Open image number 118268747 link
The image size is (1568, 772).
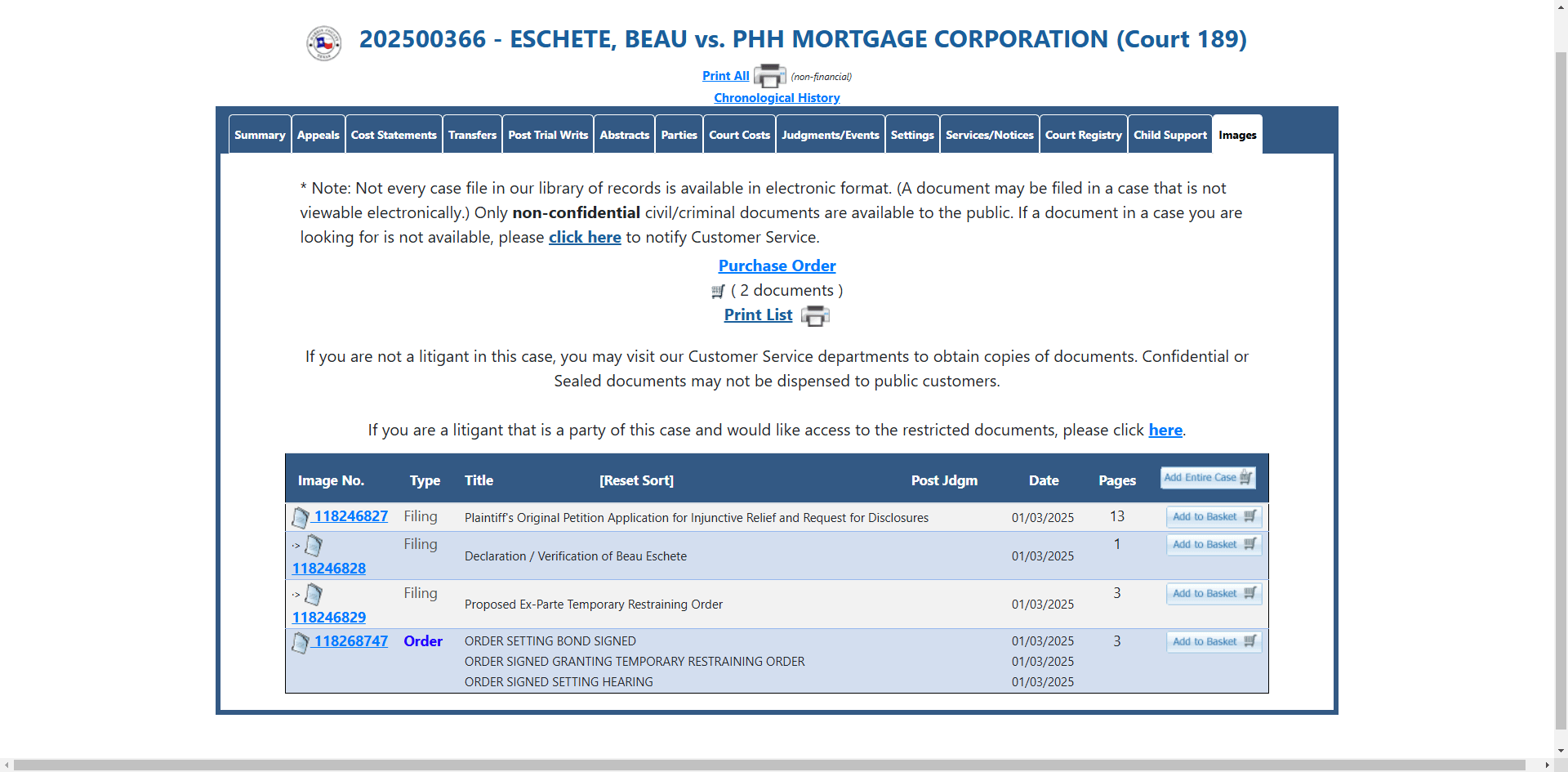[x=351, y=641]
